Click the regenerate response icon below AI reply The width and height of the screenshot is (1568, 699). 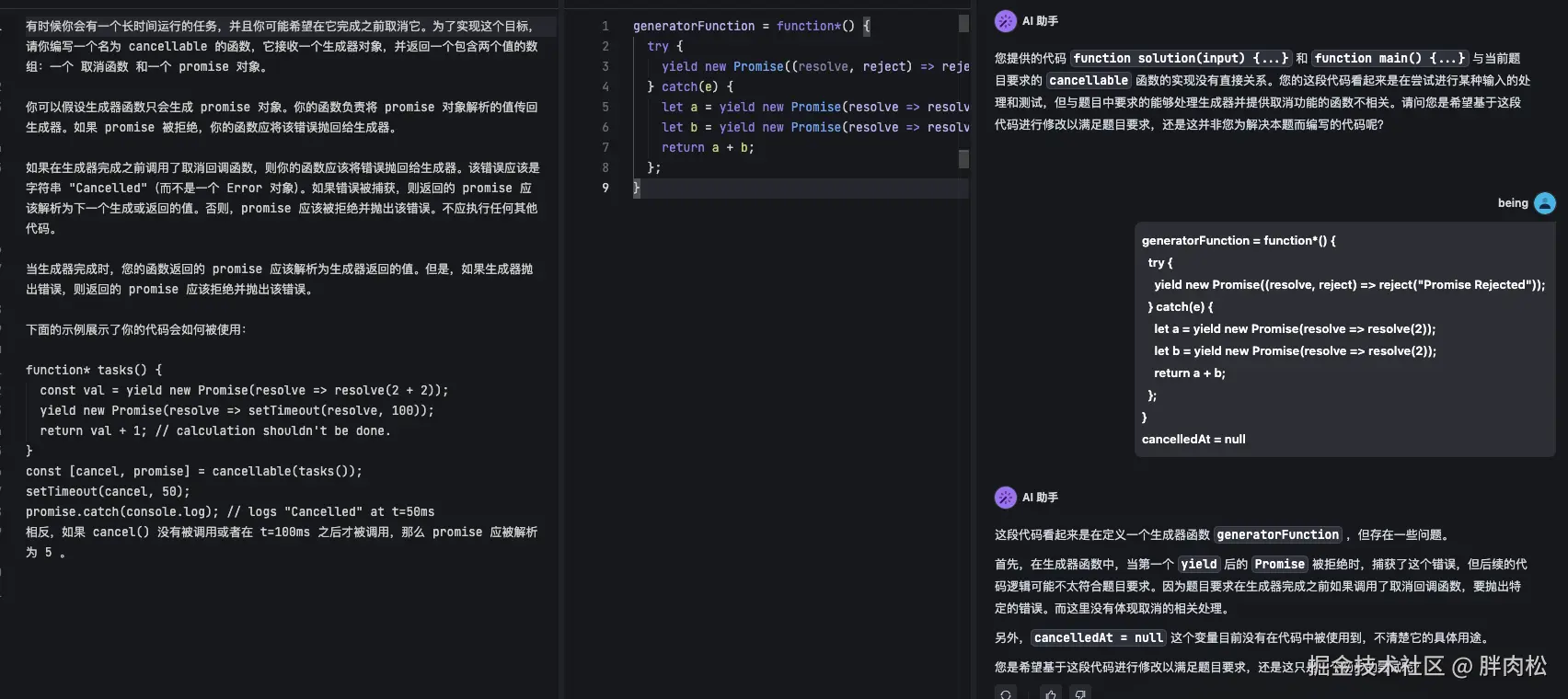point(1006,693)
